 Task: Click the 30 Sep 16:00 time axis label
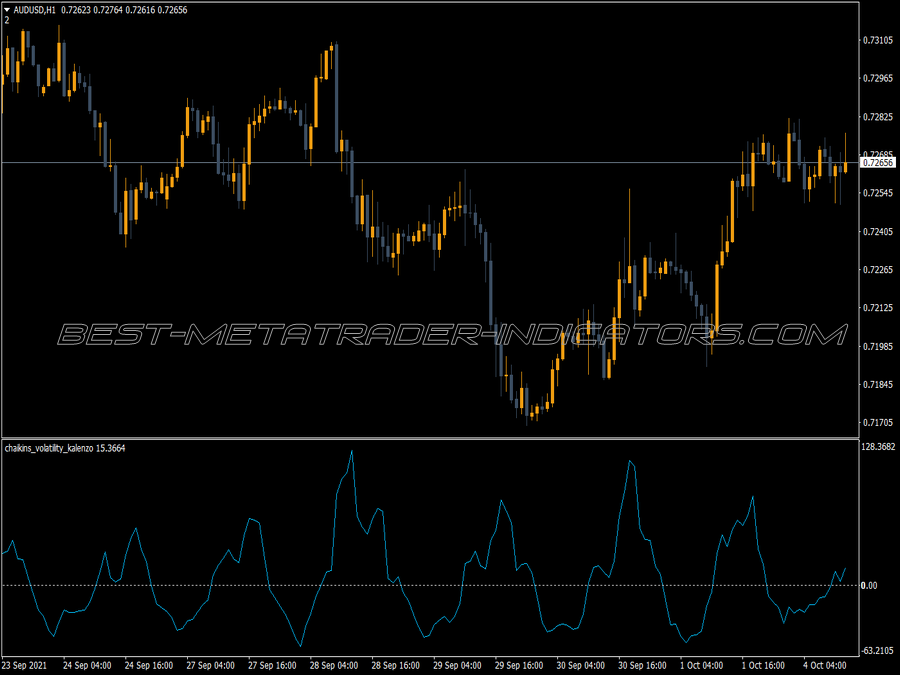click(x=642, y=666)
